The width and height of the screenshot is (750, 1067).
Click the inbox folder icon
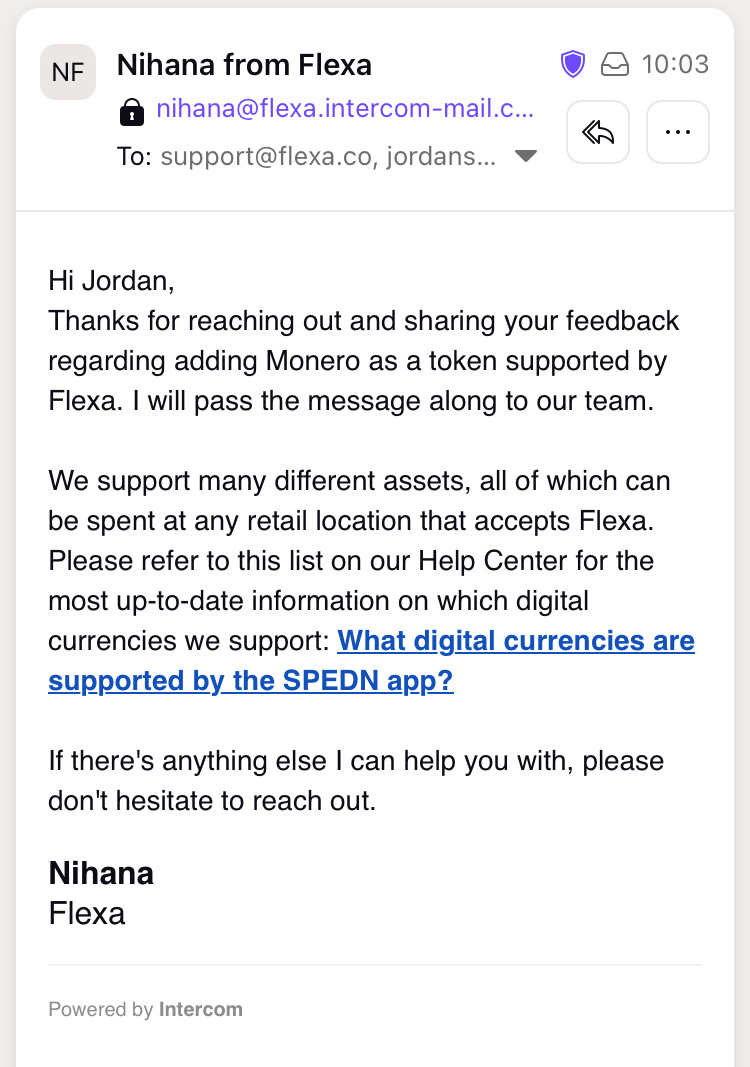(x=614, y=65)
